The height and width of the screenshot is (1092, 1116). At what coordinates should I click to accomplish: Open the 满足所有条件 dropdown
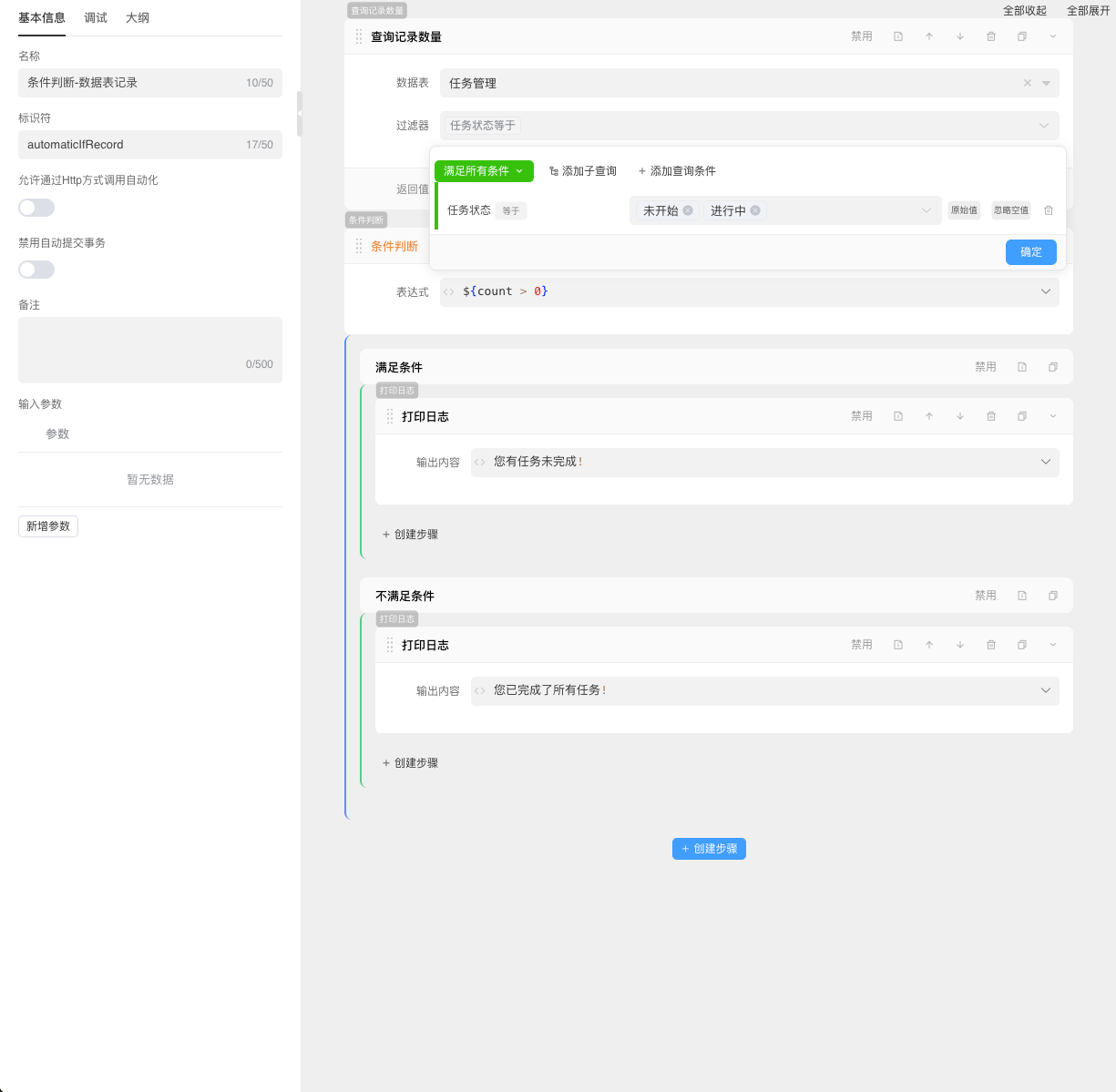[x=483, y=171]
